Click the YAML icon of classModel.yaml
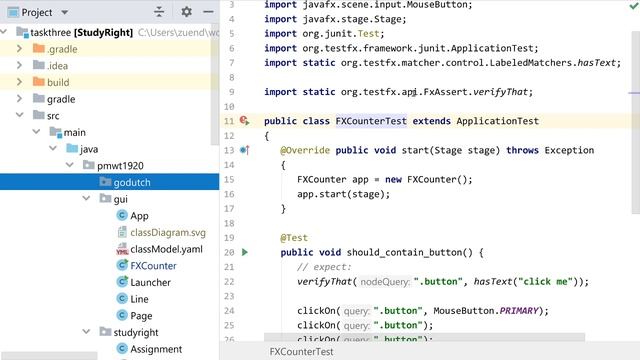Screen dimensions: 640x360 (122, 249)
